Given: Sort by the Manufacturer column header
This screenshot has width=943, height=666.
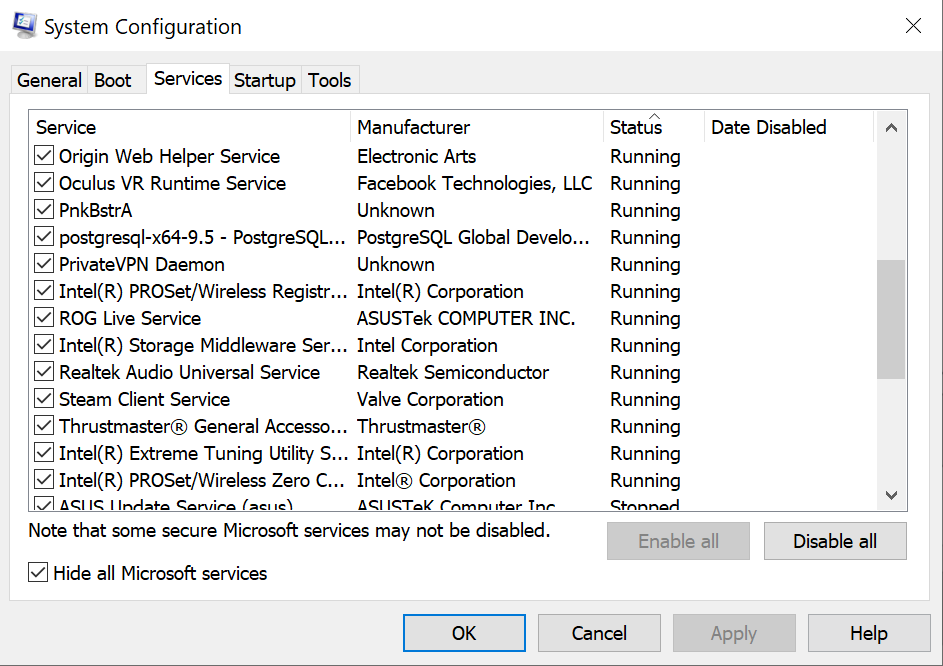Looking at the screenshot, I should click(x=476, y=127).
